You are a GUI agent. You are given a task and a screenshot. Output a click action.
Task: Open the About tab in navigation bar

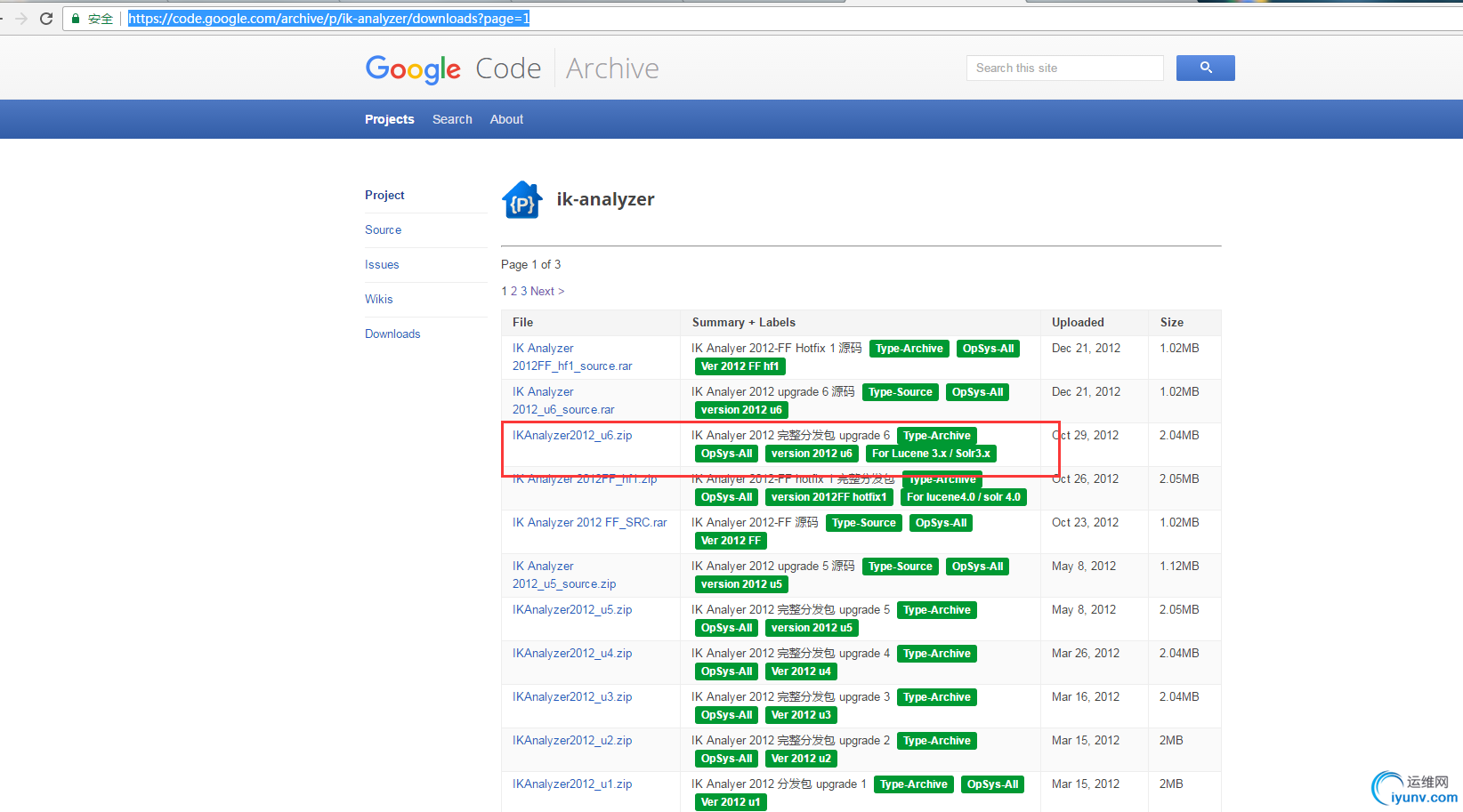point(506,119)
